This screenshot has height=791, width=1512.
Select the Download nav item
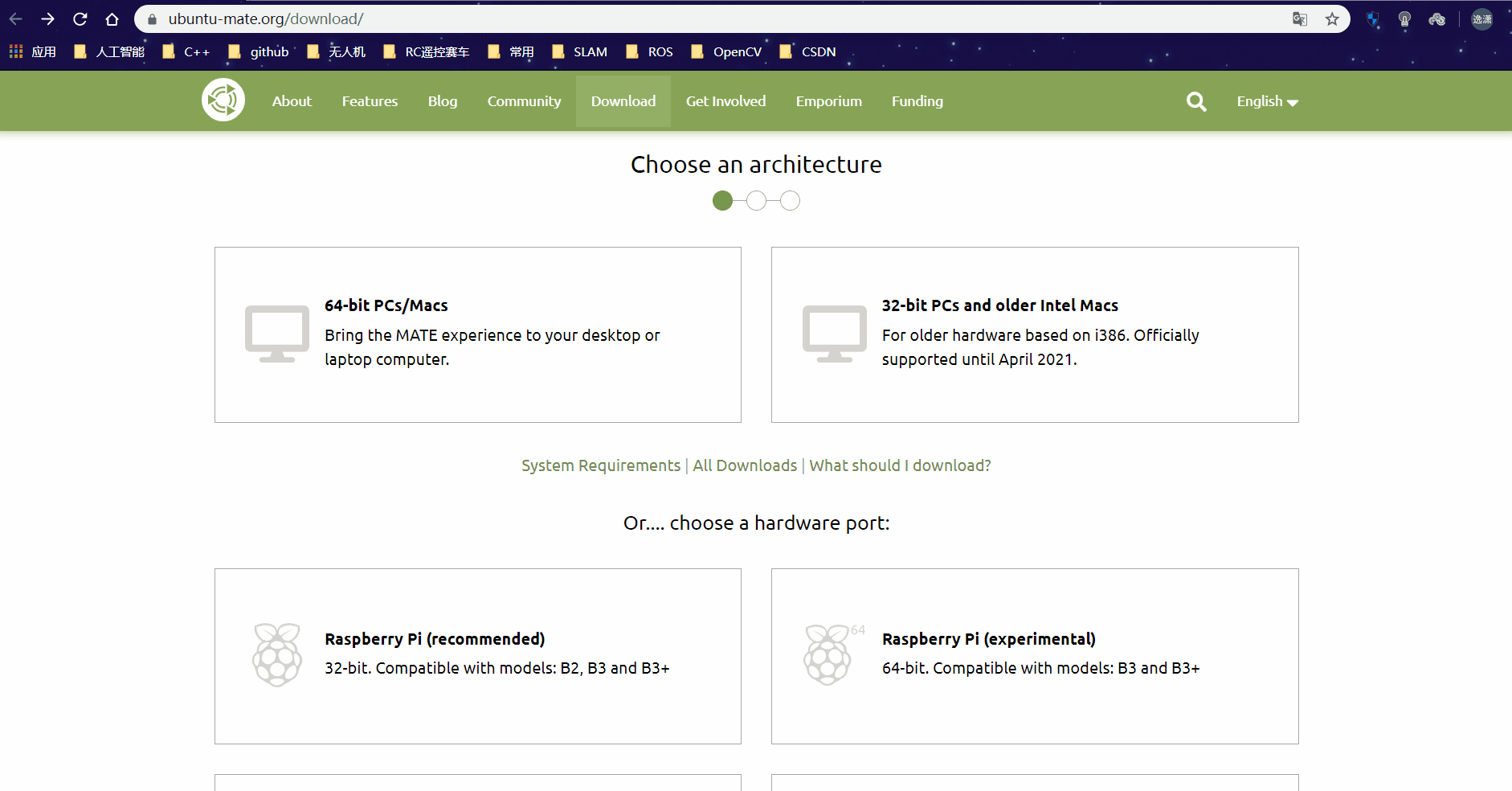pos(623,101)
